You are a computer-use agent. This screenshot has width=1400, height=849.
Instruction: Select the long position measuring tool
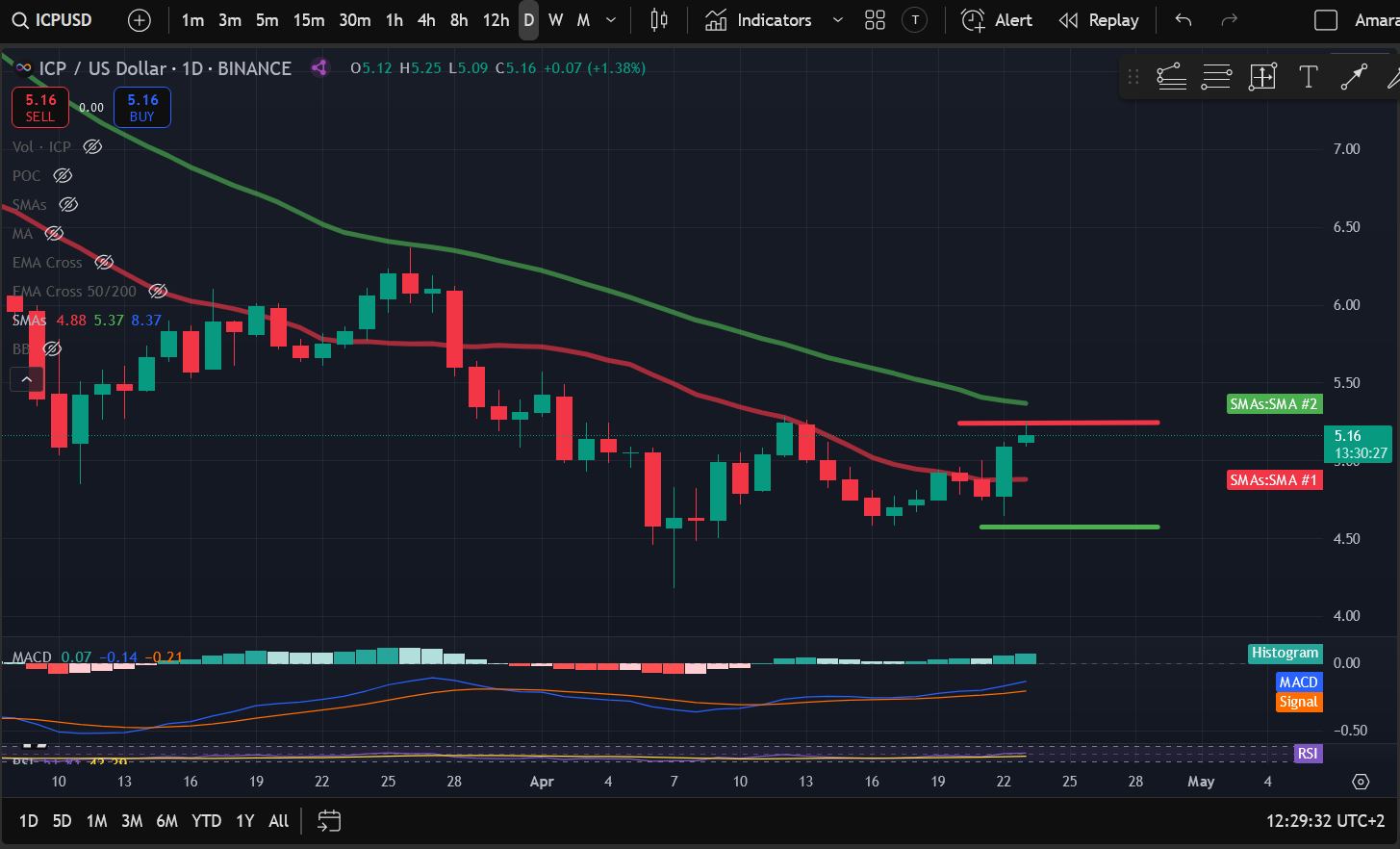1262,77
